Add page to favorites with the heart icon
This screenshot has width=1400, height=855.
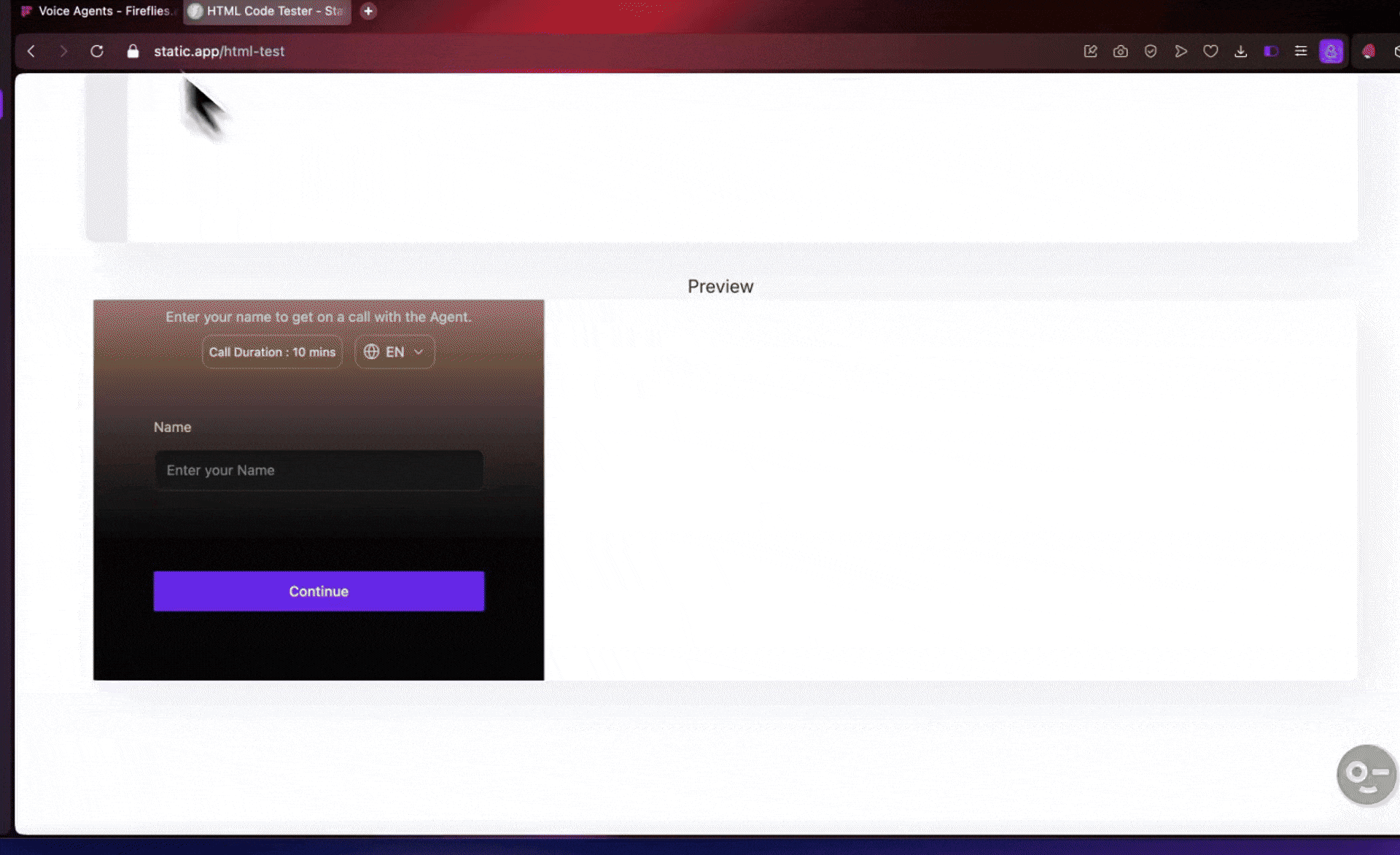tap(1211, 51)
